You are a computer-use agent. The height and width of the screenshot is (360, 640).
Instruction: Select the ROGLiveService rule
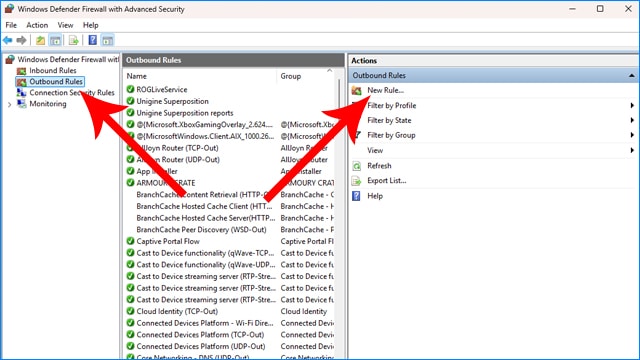click(162, 89)
